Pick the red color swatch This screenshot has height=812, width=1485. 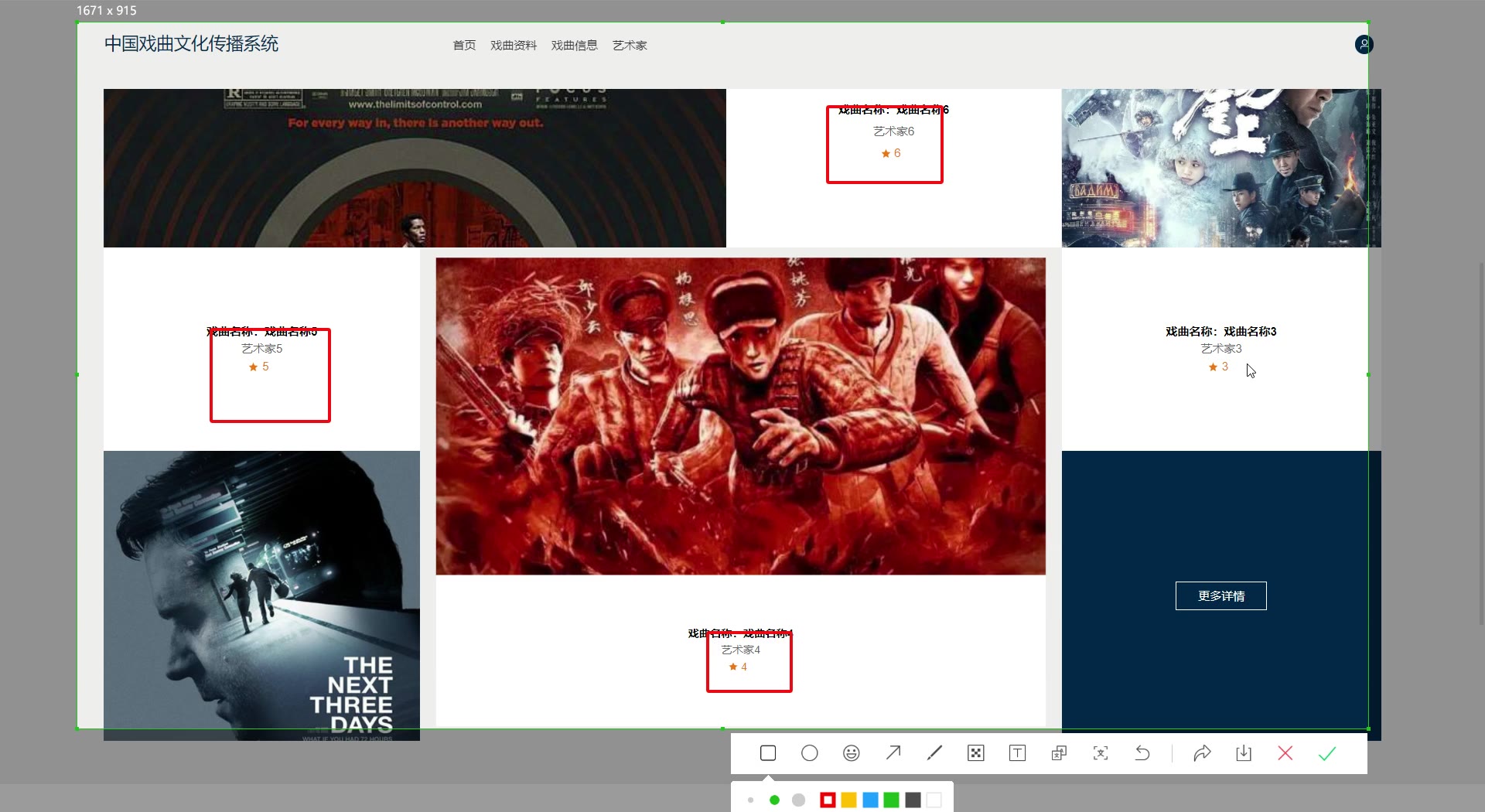tap(828, 800)
